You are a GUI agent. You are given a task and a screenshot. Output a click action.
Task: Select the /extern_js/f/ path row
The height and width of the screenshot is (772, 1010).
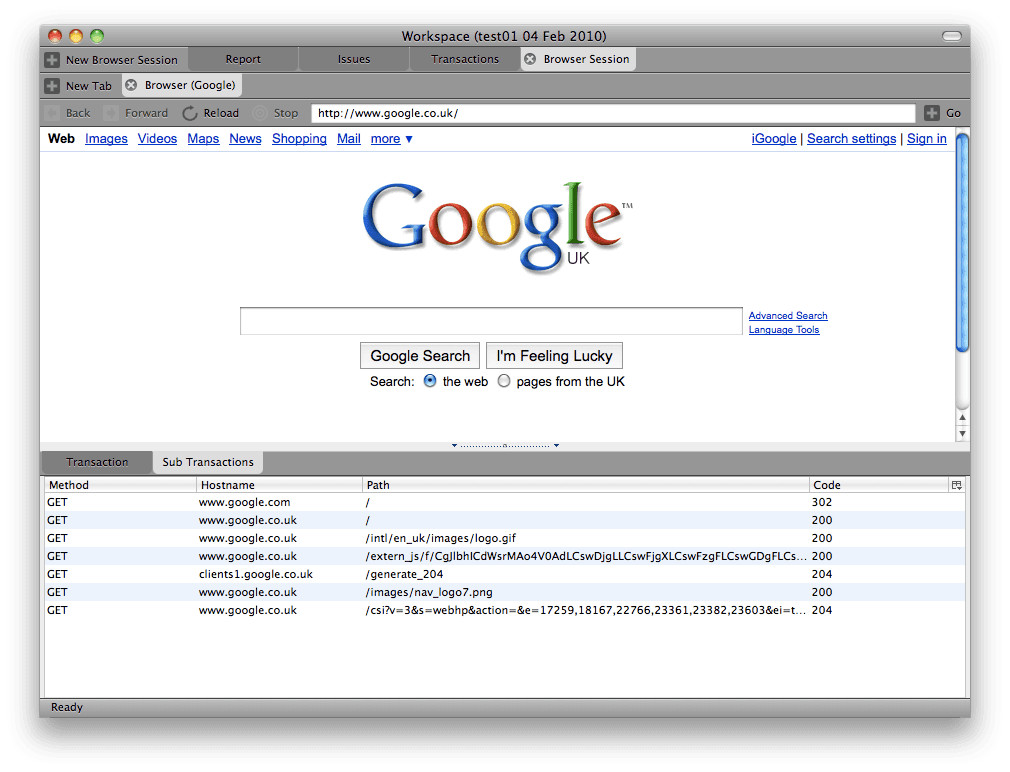pyautogui.click(x=505, y=556)
